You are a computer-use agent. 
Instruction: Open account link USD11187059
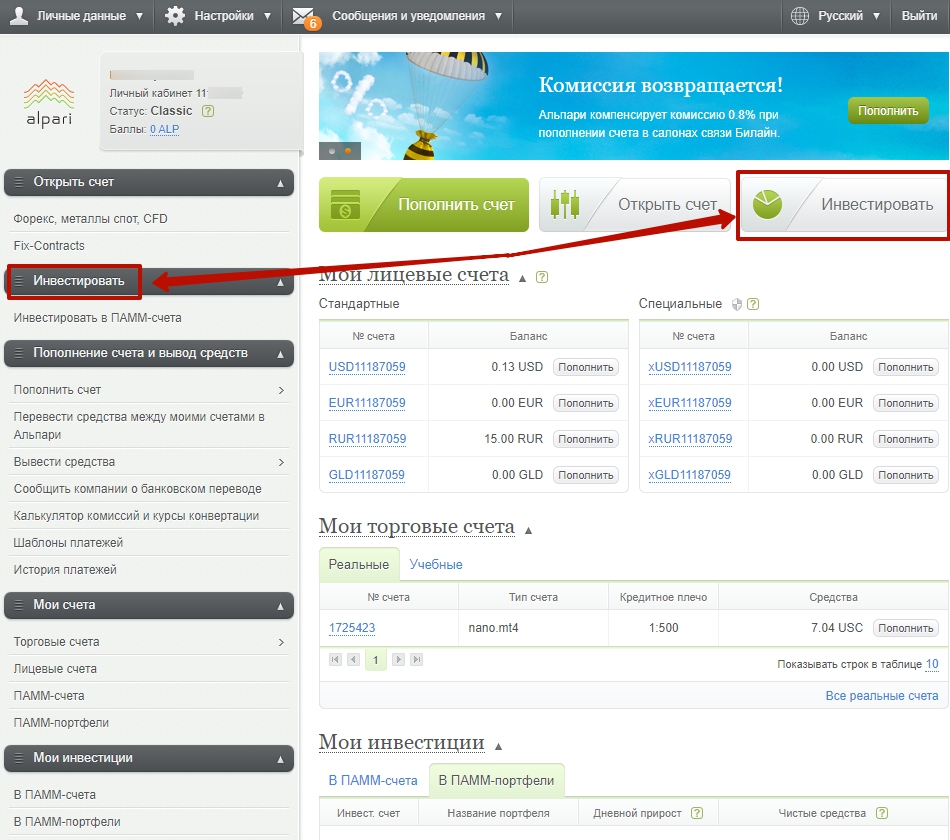367,367
